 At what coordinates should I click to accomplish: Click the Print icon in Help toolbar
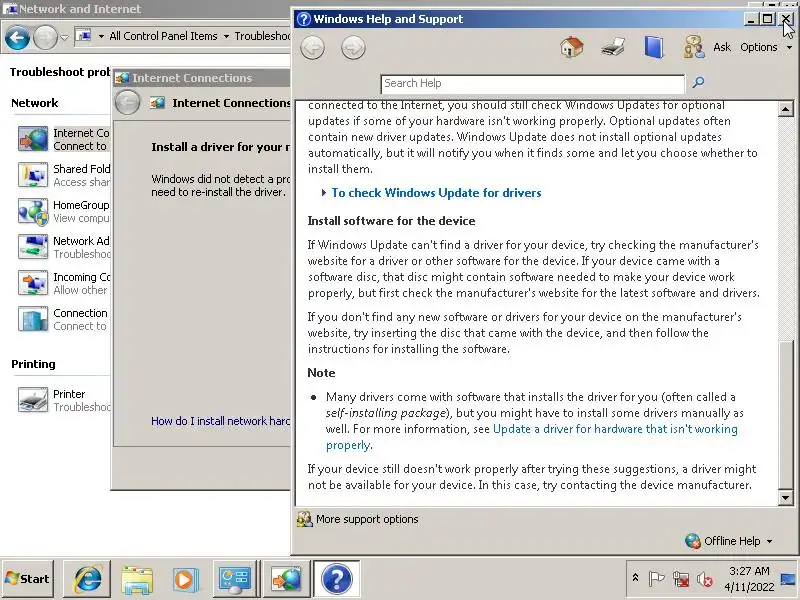(x=613, y=47)
